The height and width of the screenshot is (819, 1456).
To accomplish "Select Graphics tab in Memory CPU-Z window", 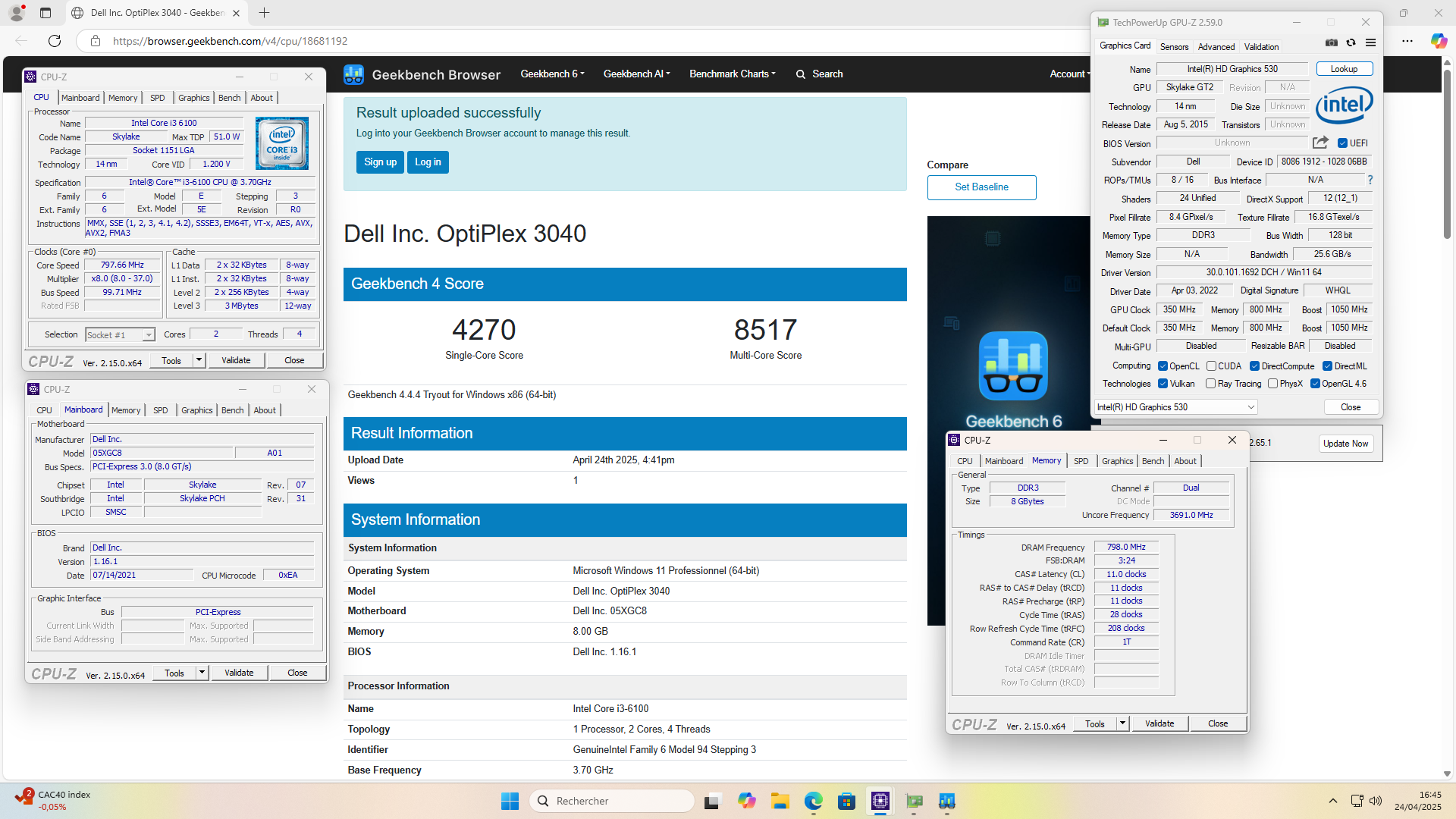I will [1117, 461].
